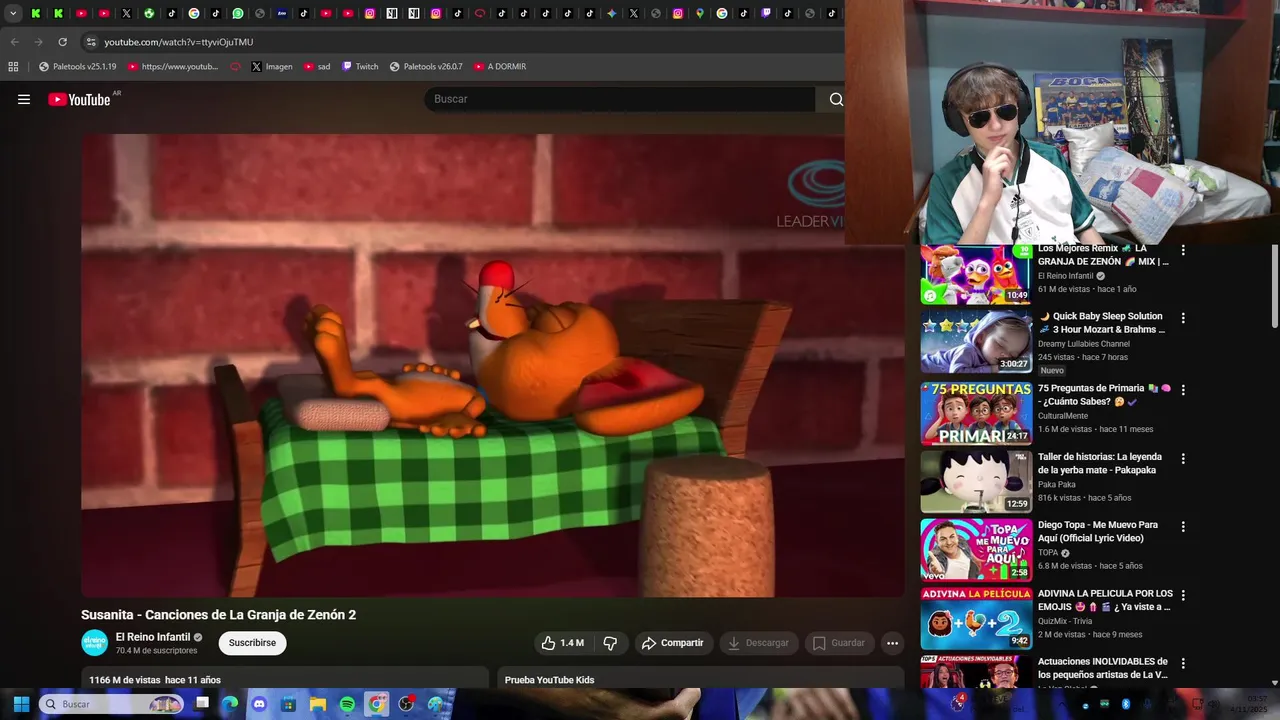Open Spotify from the taskbar
1280x720 pixels.
click(347, 704)
